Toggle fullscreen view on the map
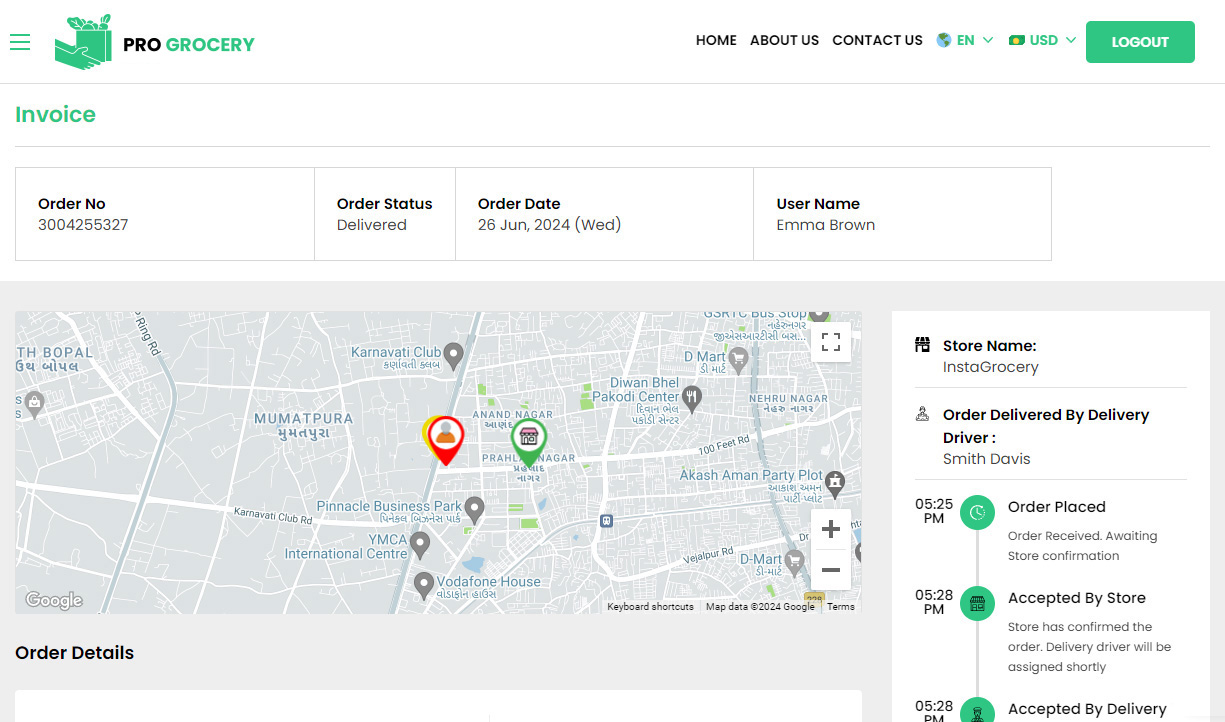 830,343
